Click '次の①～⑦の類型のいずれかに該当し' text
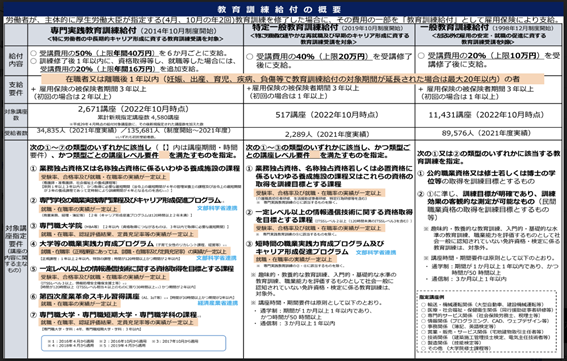567x361 pixels. (x=91, y=148)
